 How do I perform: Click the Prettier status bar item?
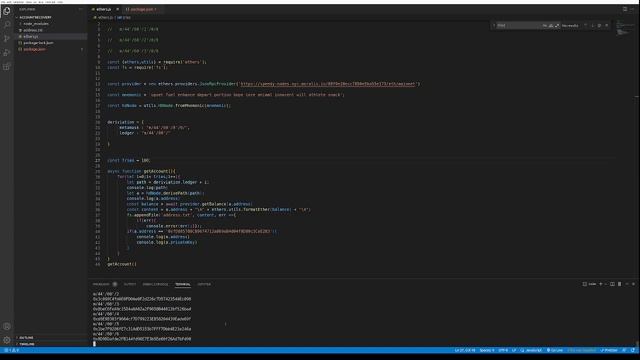tap(609, 350)
